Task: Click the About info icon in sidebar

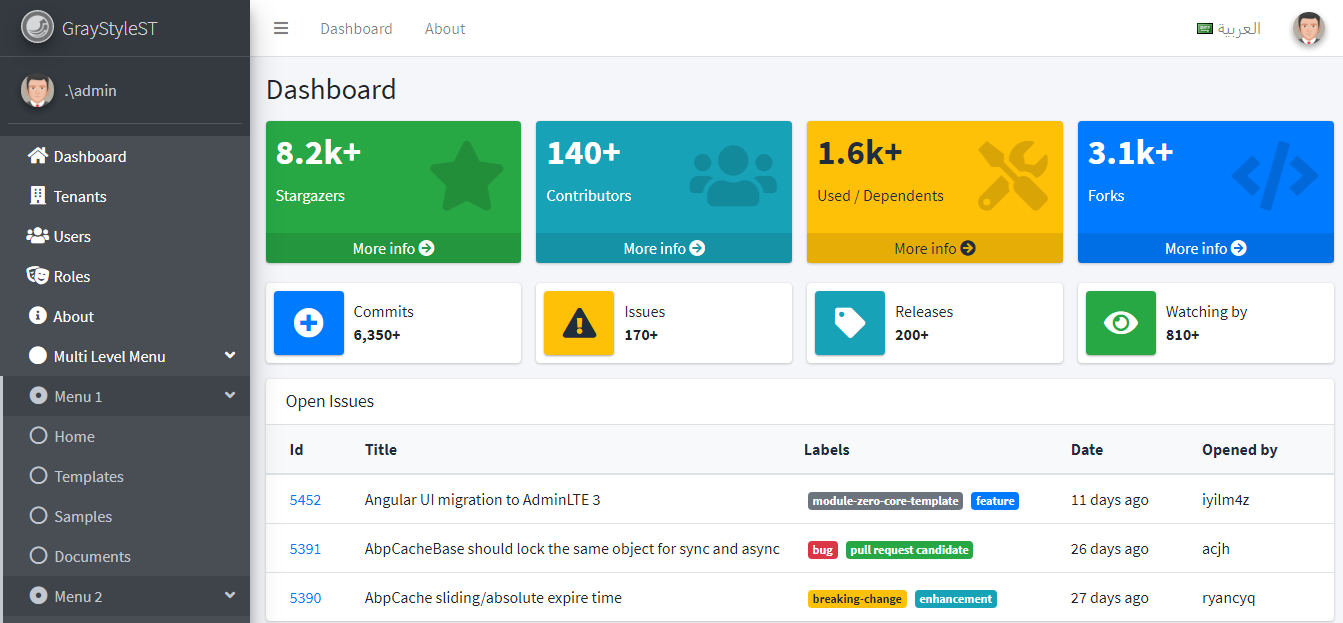Action: coord(37,316)
